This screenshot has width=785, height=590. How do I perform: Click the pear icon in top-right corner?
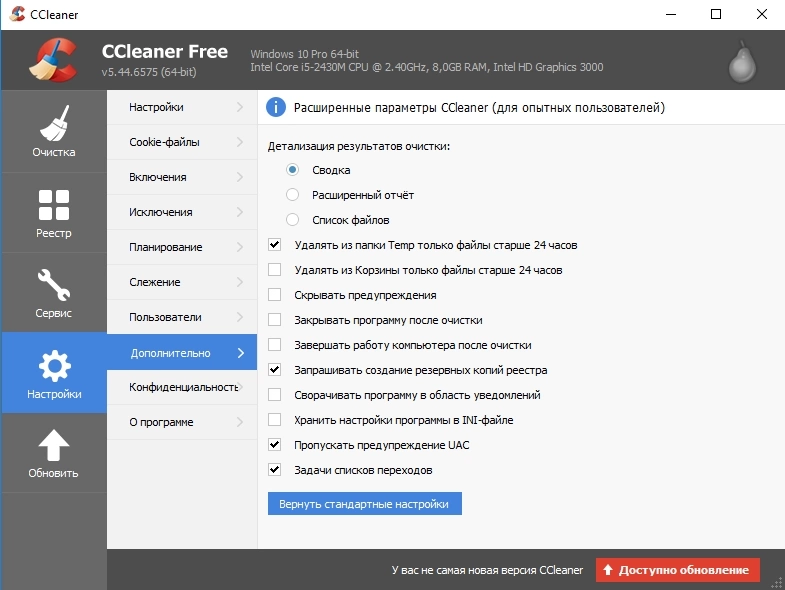[741, 62]
